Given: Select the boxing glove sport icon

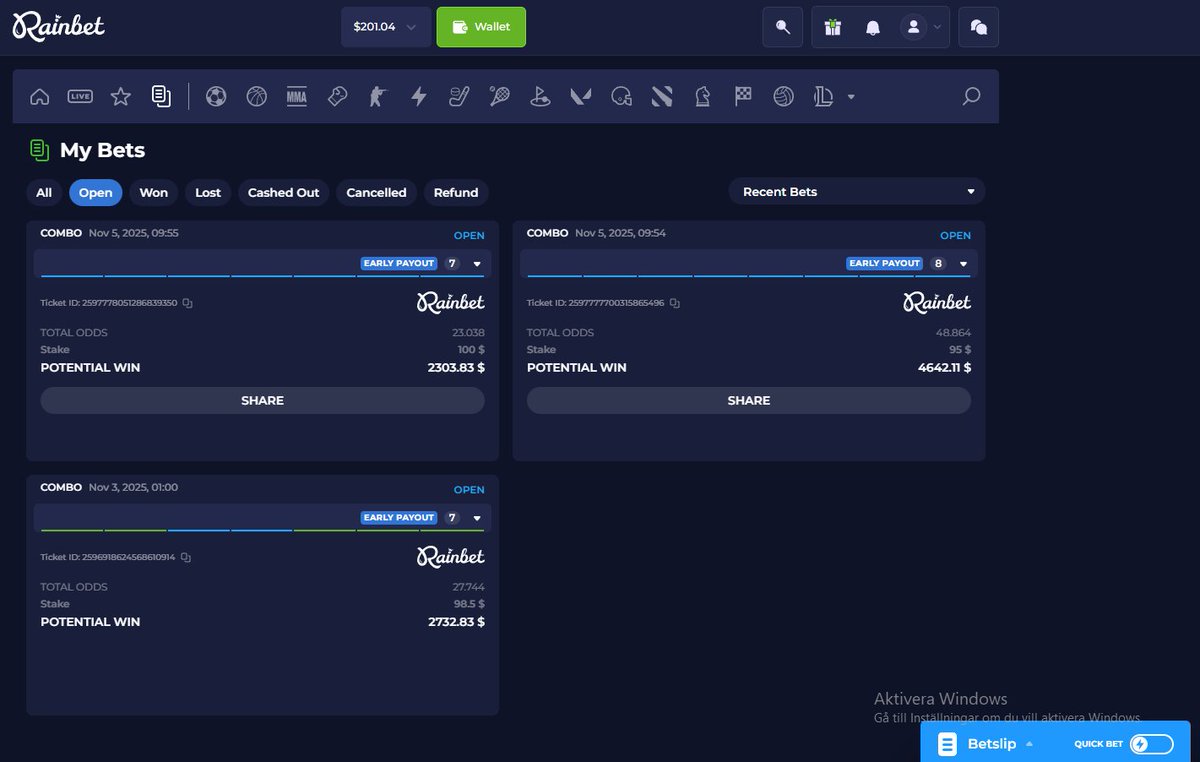Looking at the screenshot, I should (x=337, y=97).
